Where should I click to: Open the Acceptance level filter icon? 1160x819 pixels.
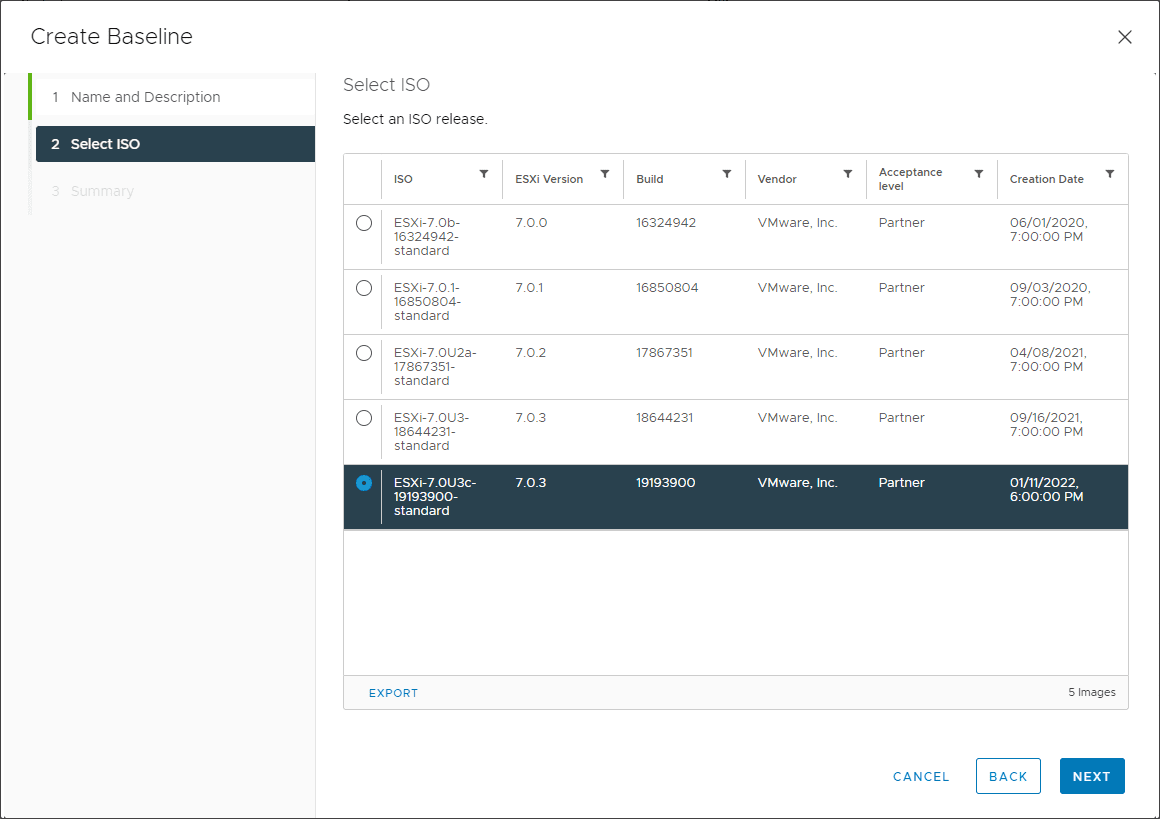point(979,174)
